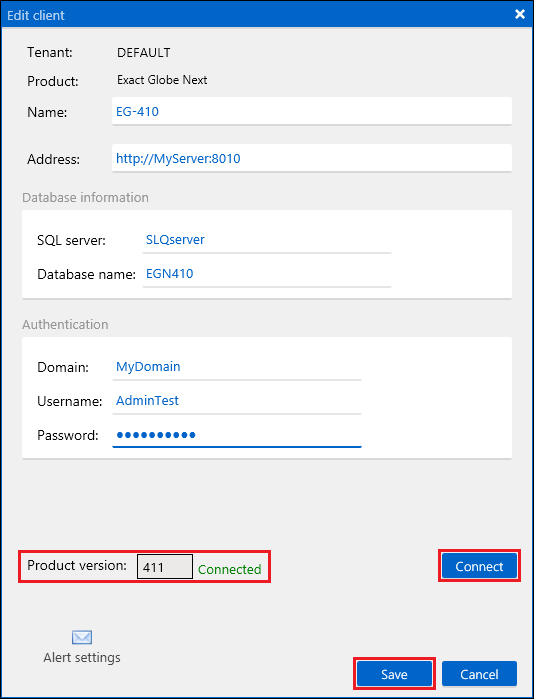Focus the Domain field showing MyDomain
This screenshot has height=699, width=534.
click(x=237, y=367)
